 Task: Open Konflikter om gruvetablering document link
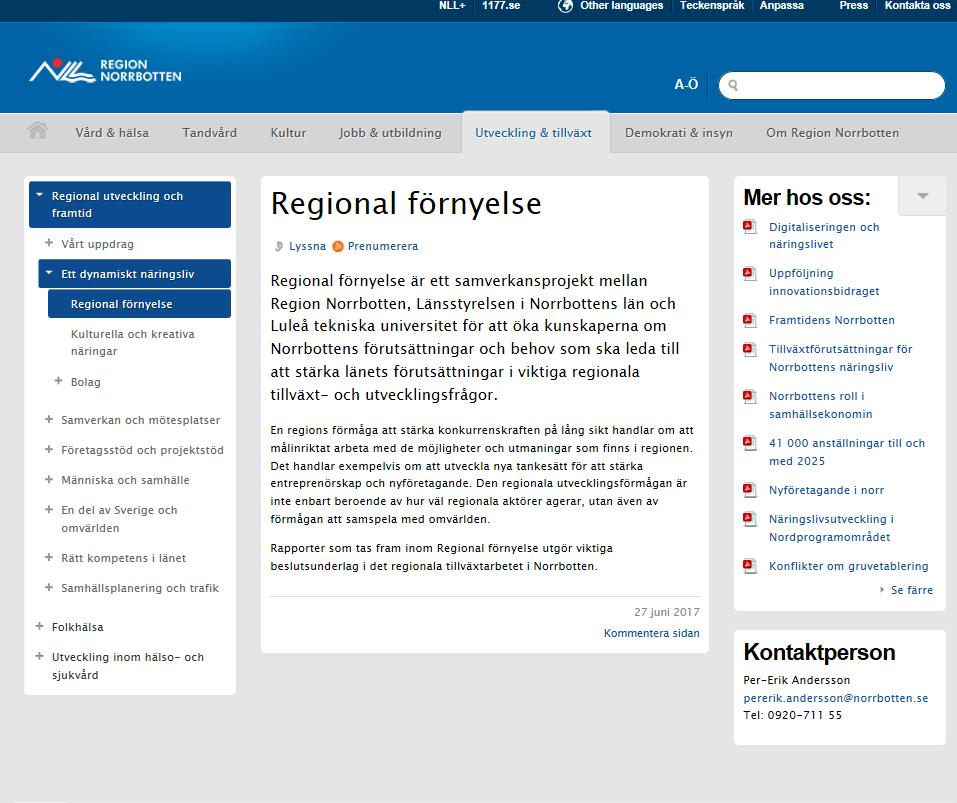[848, 566]
